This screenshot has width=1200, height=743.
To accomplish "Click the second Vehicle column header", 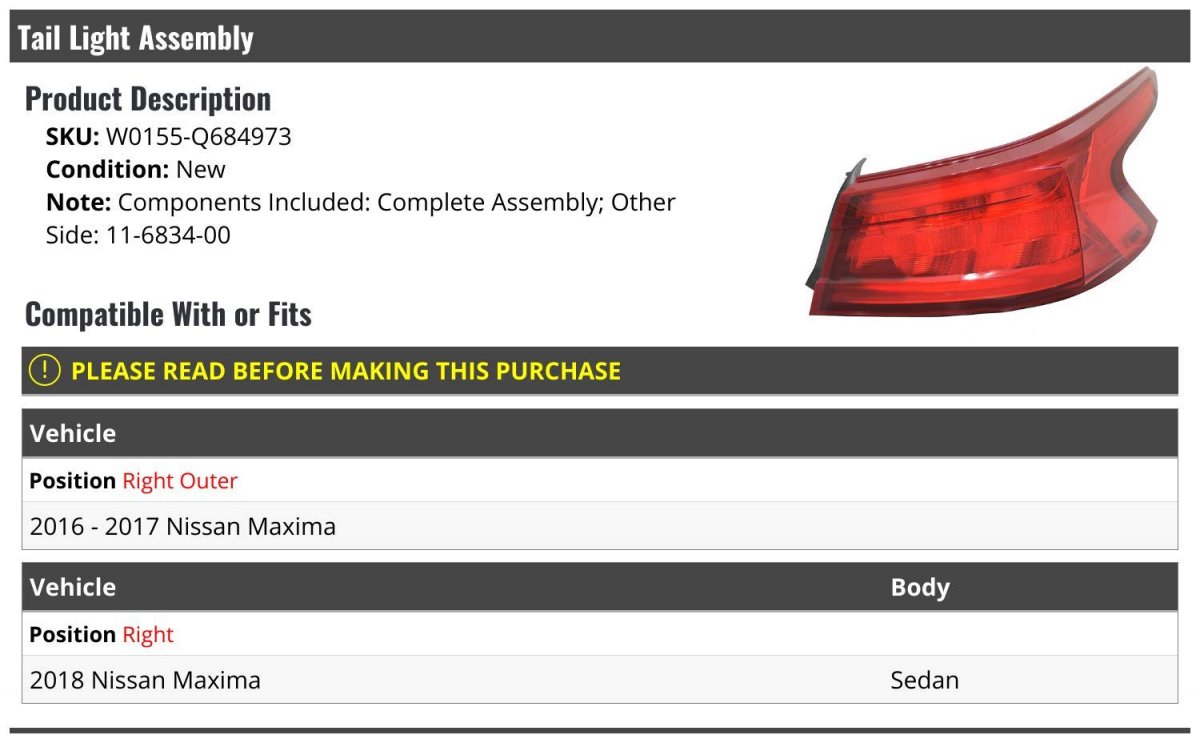I will tap(73, 587).
